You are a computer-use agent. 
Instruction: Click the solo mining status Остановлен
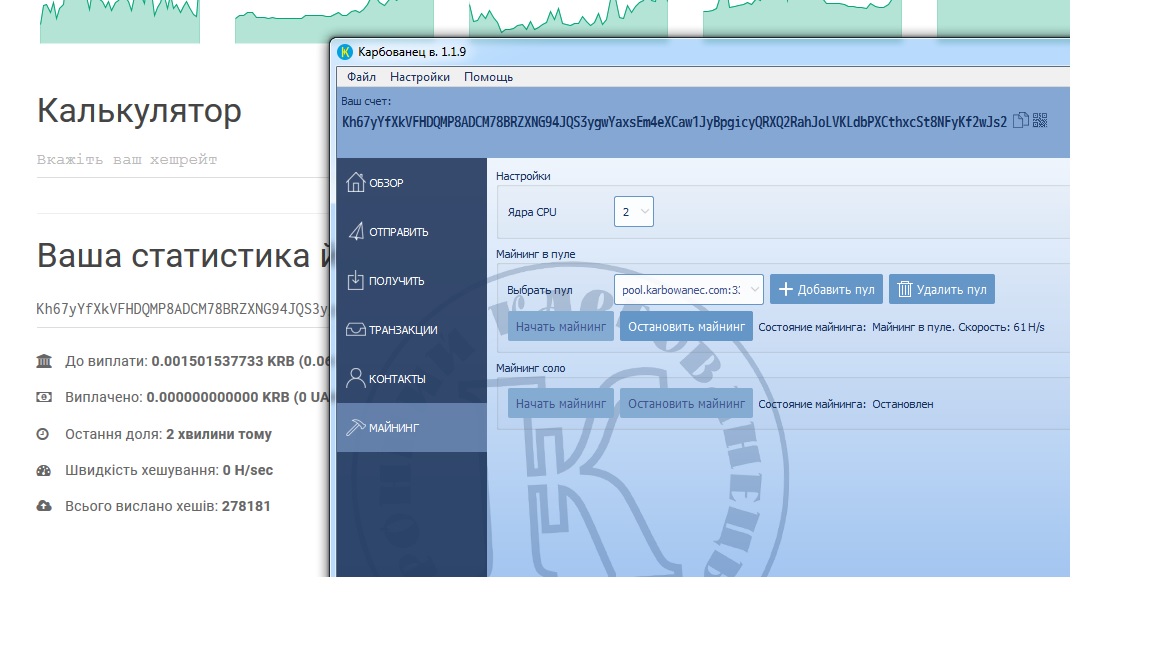click(903, 404)
